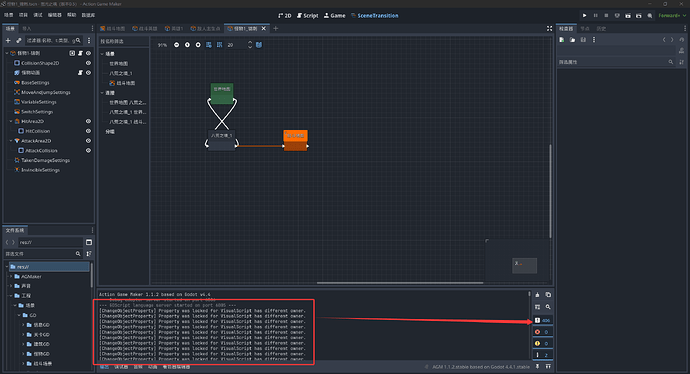This screenshot has width=690, height=374.
Task: Click the open-in-editor icon on root node
Action: pyautogui.click(x=72, y=53)
